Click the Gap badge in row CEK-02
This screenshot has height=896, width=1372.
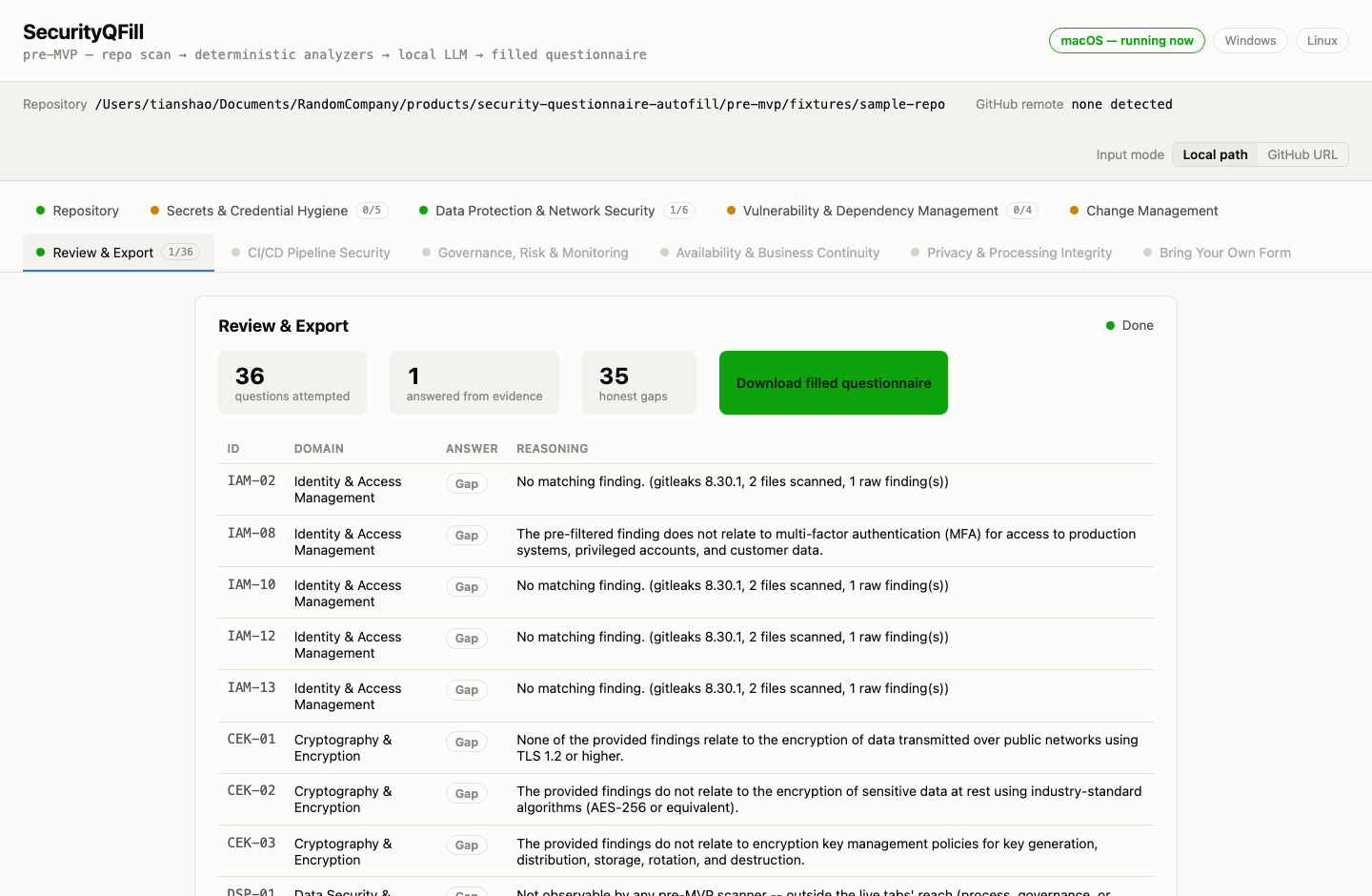[467, 794]
